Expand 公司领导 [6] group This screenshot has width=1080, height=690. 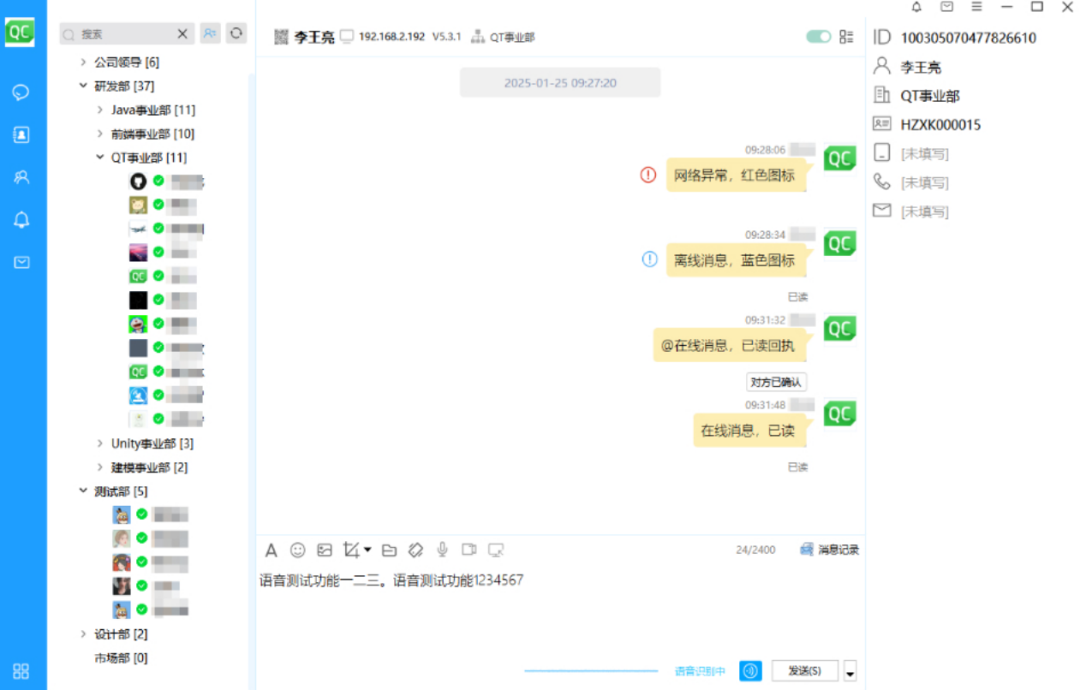coord(83,62)
